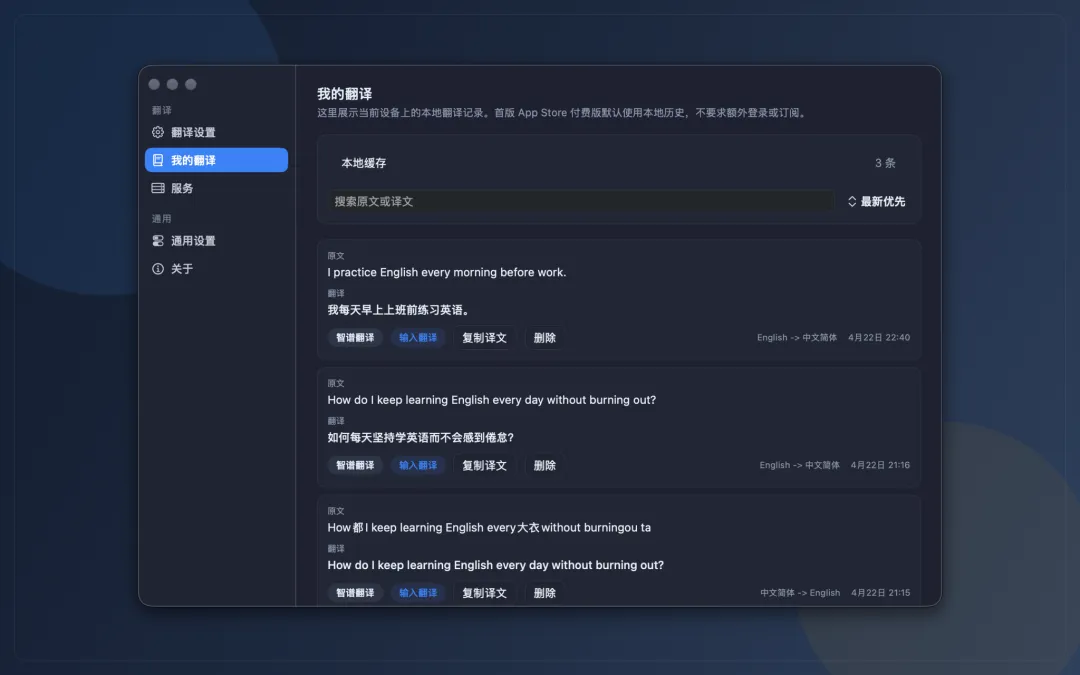Click the gear icon beside 翻译设置
Screen dimensions: 1080x675
point(158,132)
